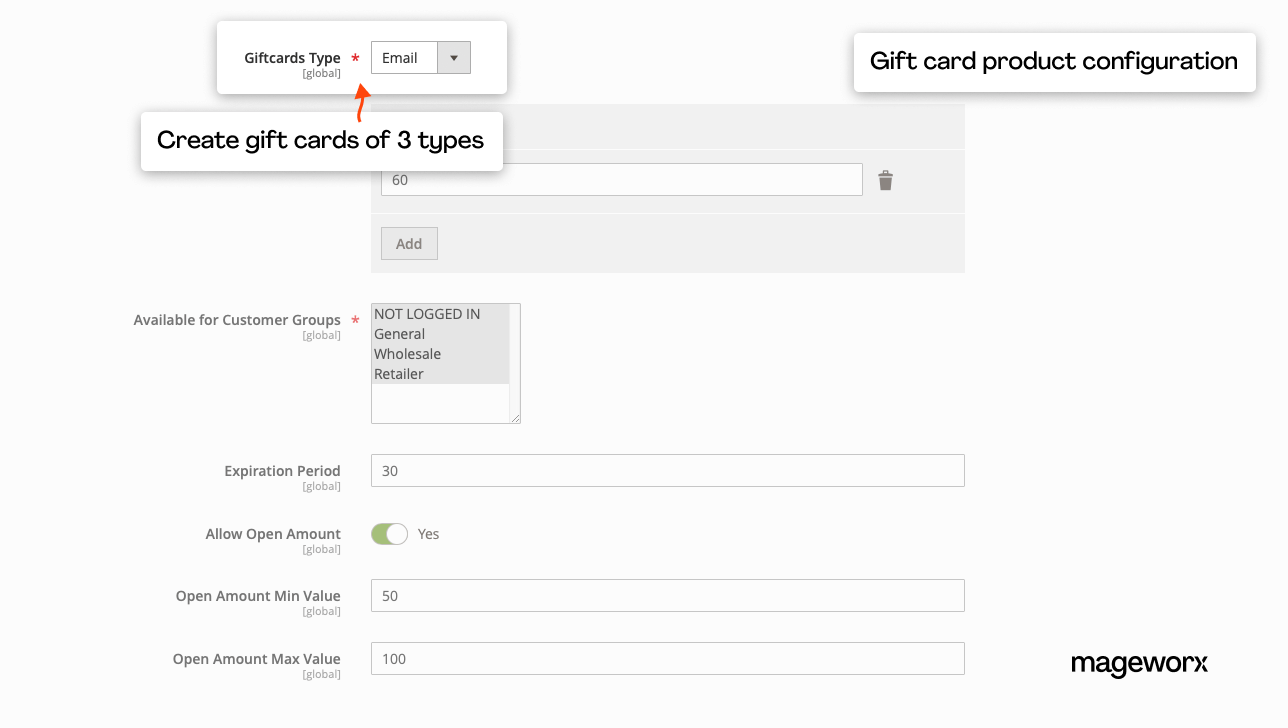
Task: Click into Open Amount Max Value field
Action: [x=667, y=659]
